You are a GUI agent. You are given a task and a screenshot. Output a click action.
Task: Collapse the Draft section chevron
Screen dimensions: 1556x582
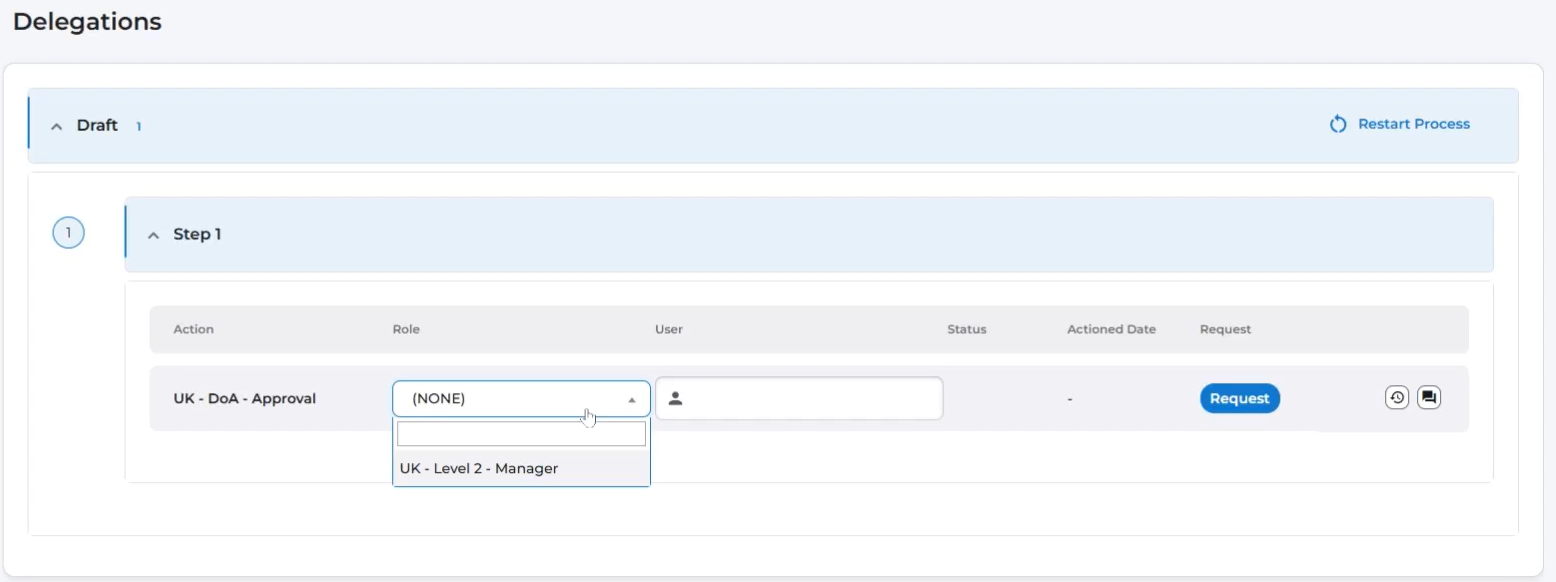click(57, 126)
